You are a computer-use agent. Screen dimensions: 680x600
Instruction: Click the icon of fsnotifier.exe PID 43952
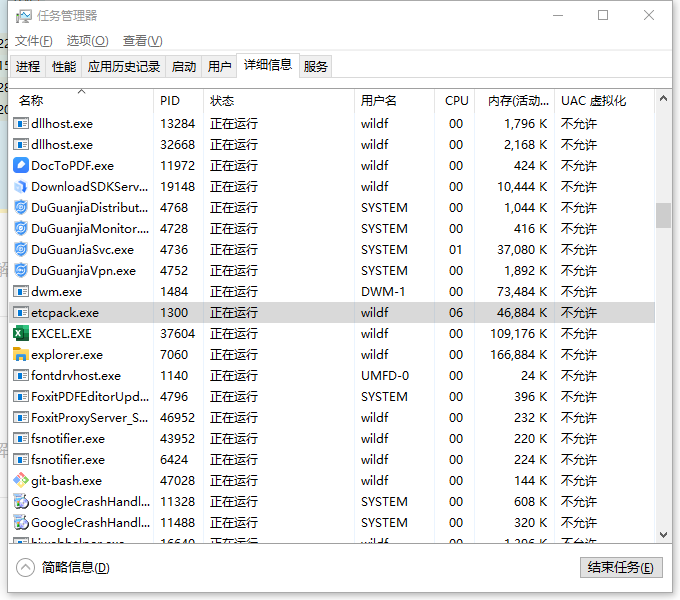(21, 439)
